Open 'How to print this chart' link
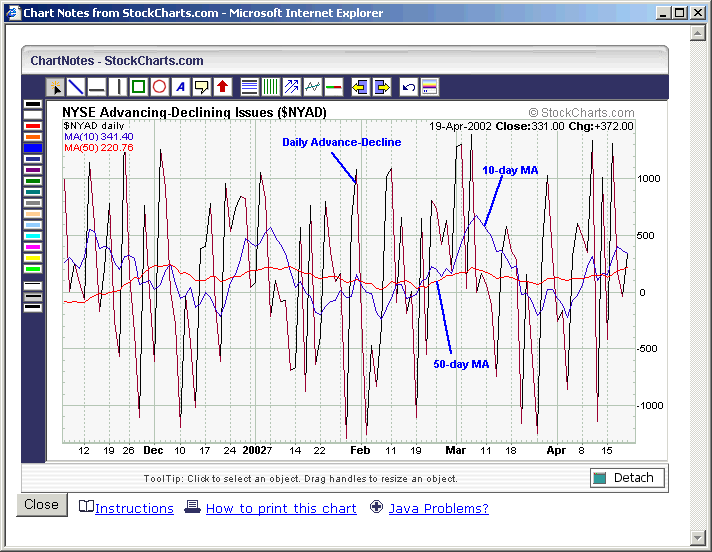 coord(281,508)
